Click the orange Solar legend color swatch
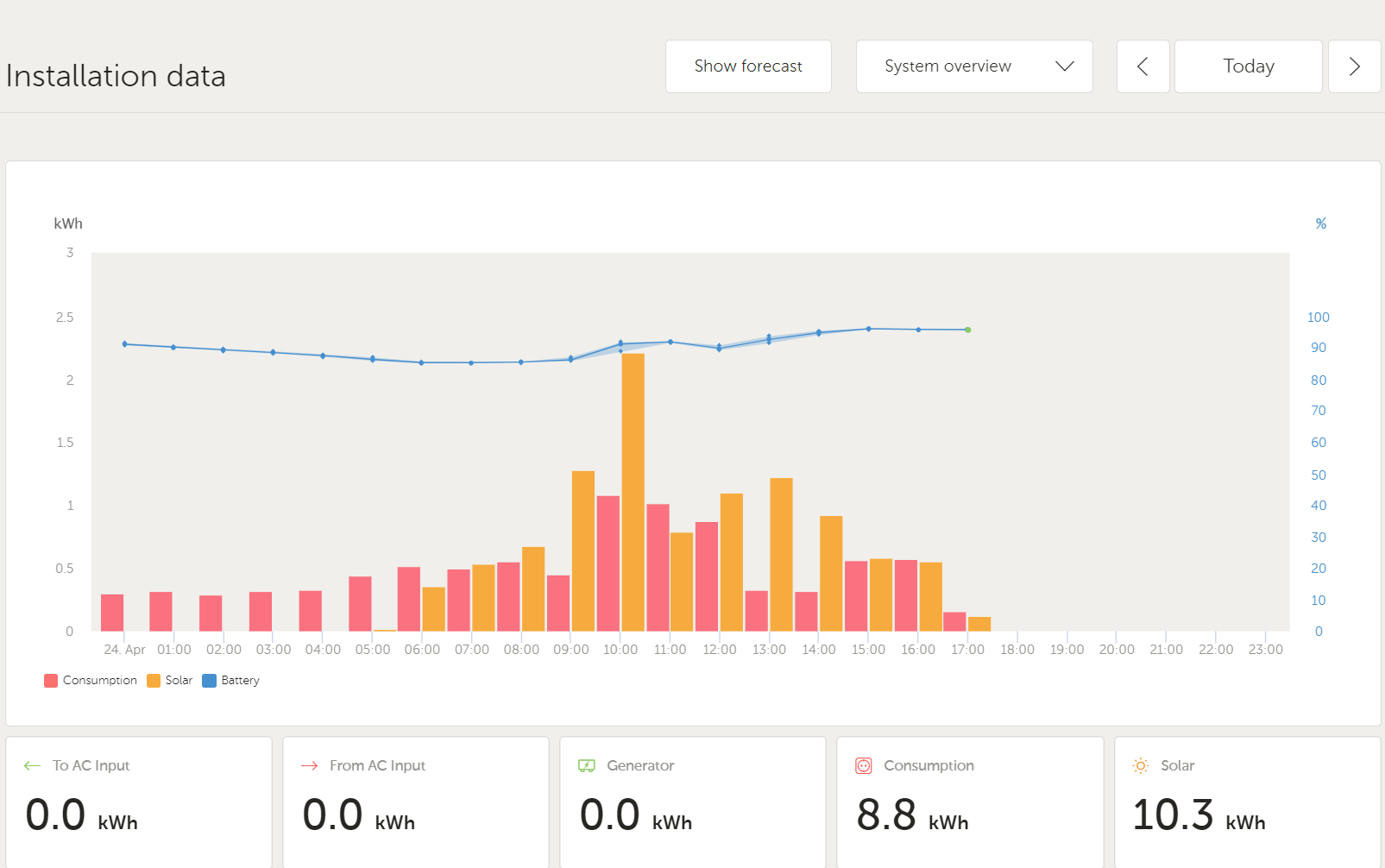The image size is (1385, 868). tap(154, 681)
